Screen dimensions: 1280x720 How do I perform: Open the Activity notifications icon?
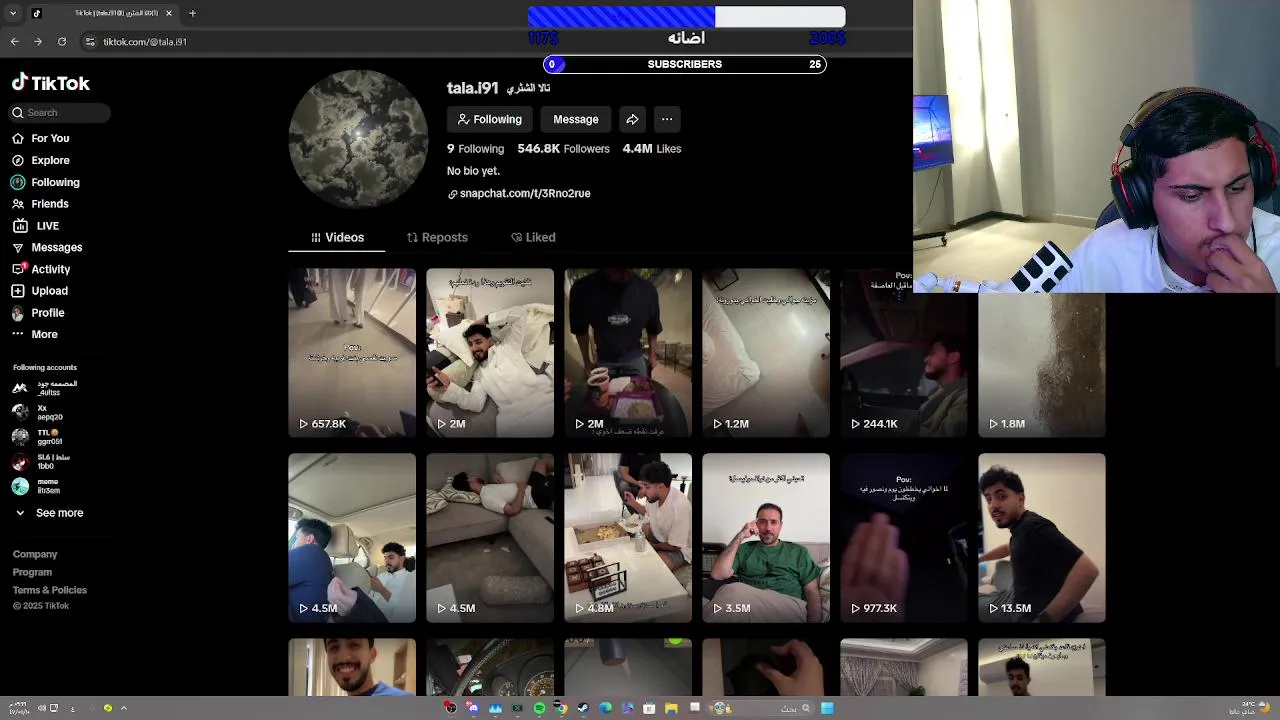pos(18,269)
